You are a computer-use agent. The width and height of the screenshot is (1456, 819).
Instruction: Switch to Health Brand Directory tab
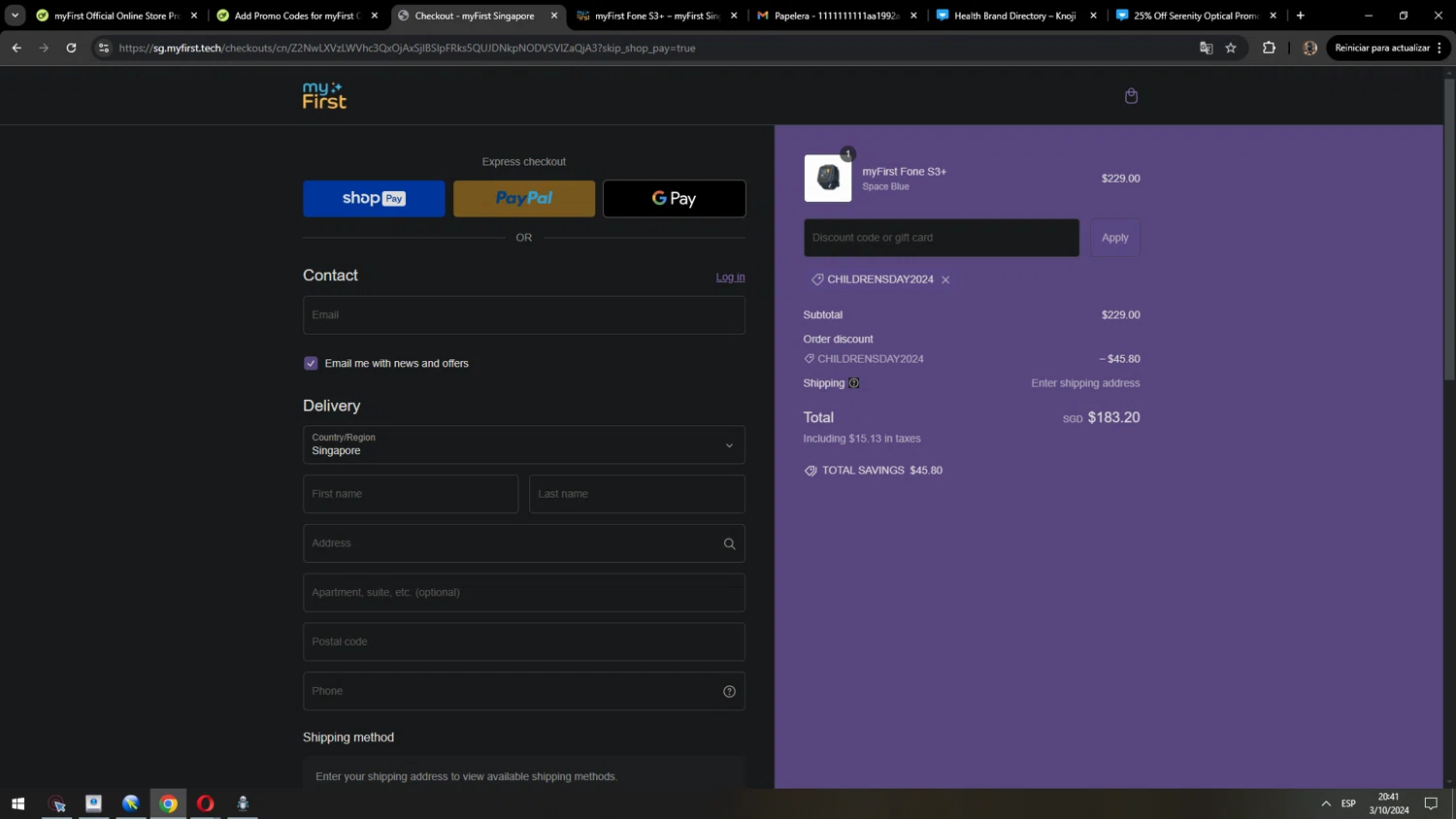[x=1014, y=16]
